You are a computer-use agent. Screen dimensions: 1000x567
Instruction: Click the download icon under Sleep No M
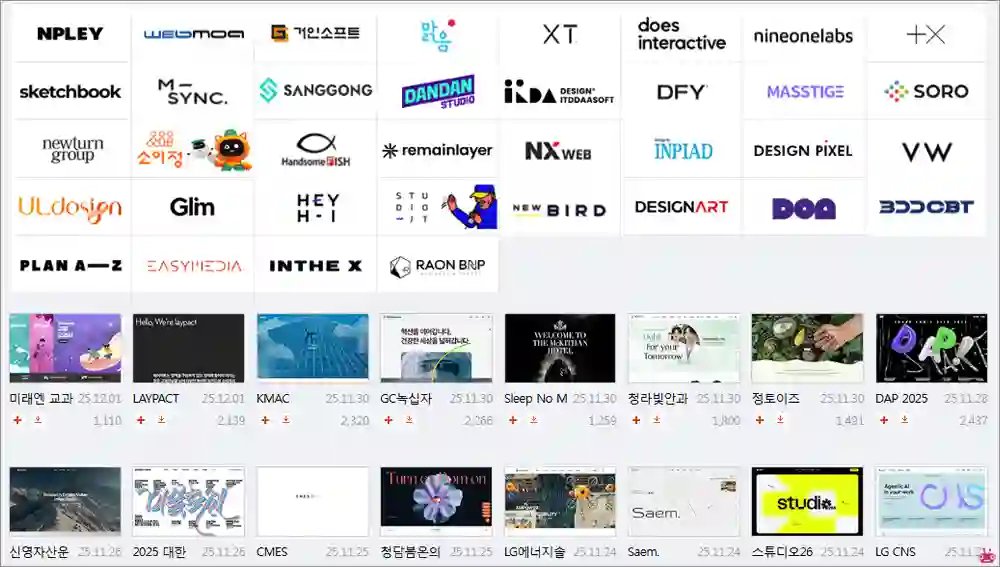click(x=533, y=421)
